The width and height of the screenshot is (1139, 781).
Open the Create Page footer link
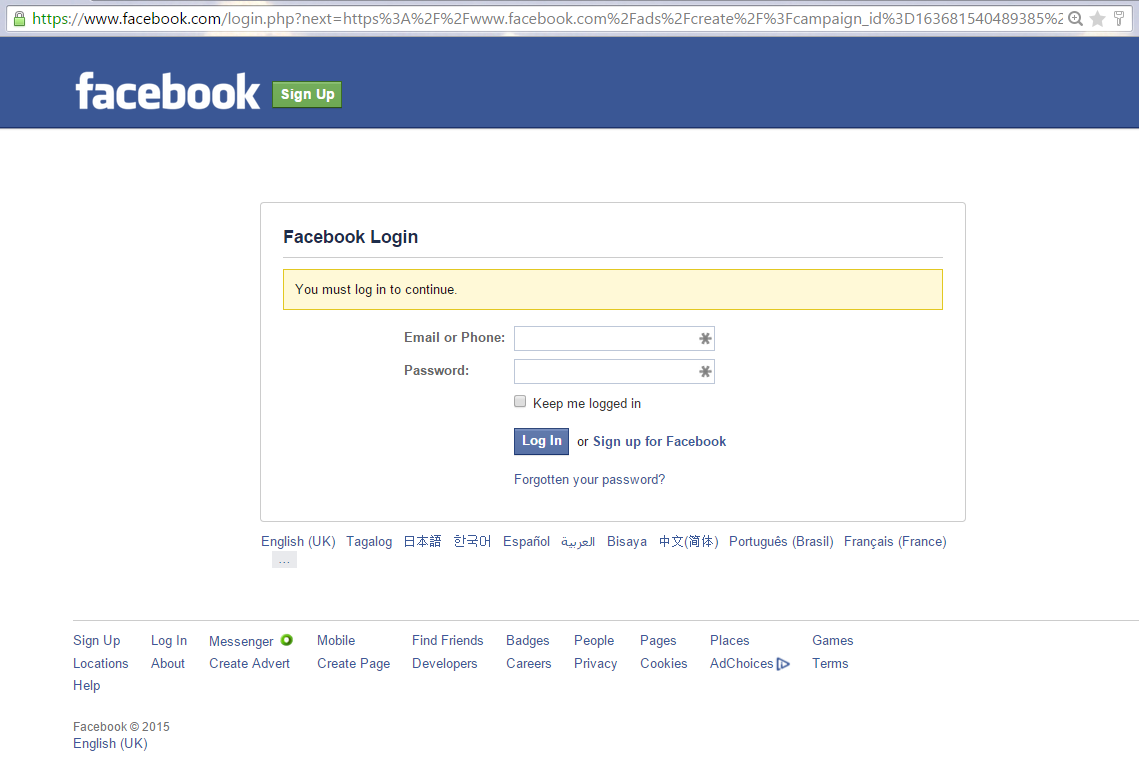tap(354, 663)
